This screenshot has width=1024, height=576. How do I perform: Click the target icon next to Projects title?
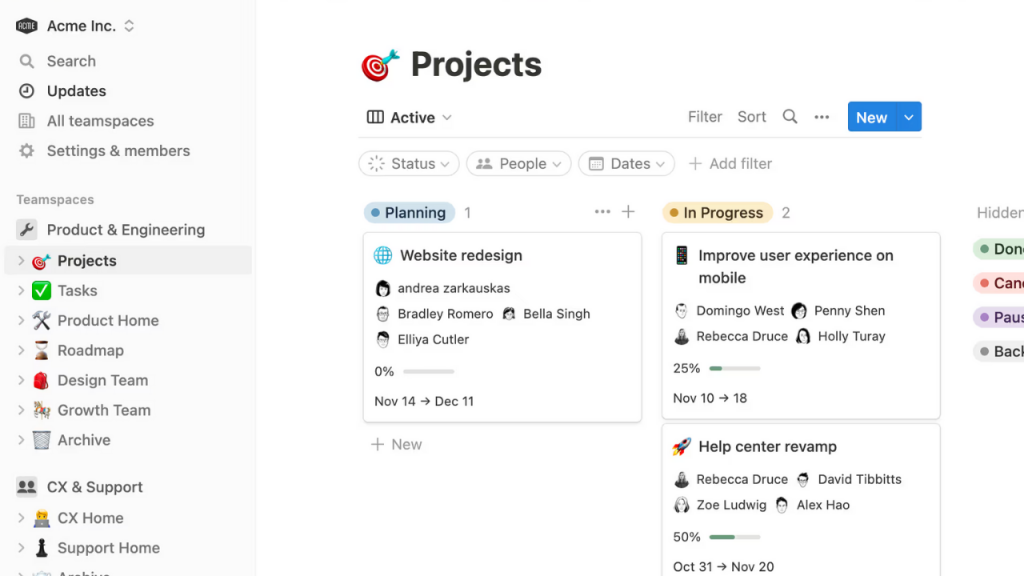380,65
